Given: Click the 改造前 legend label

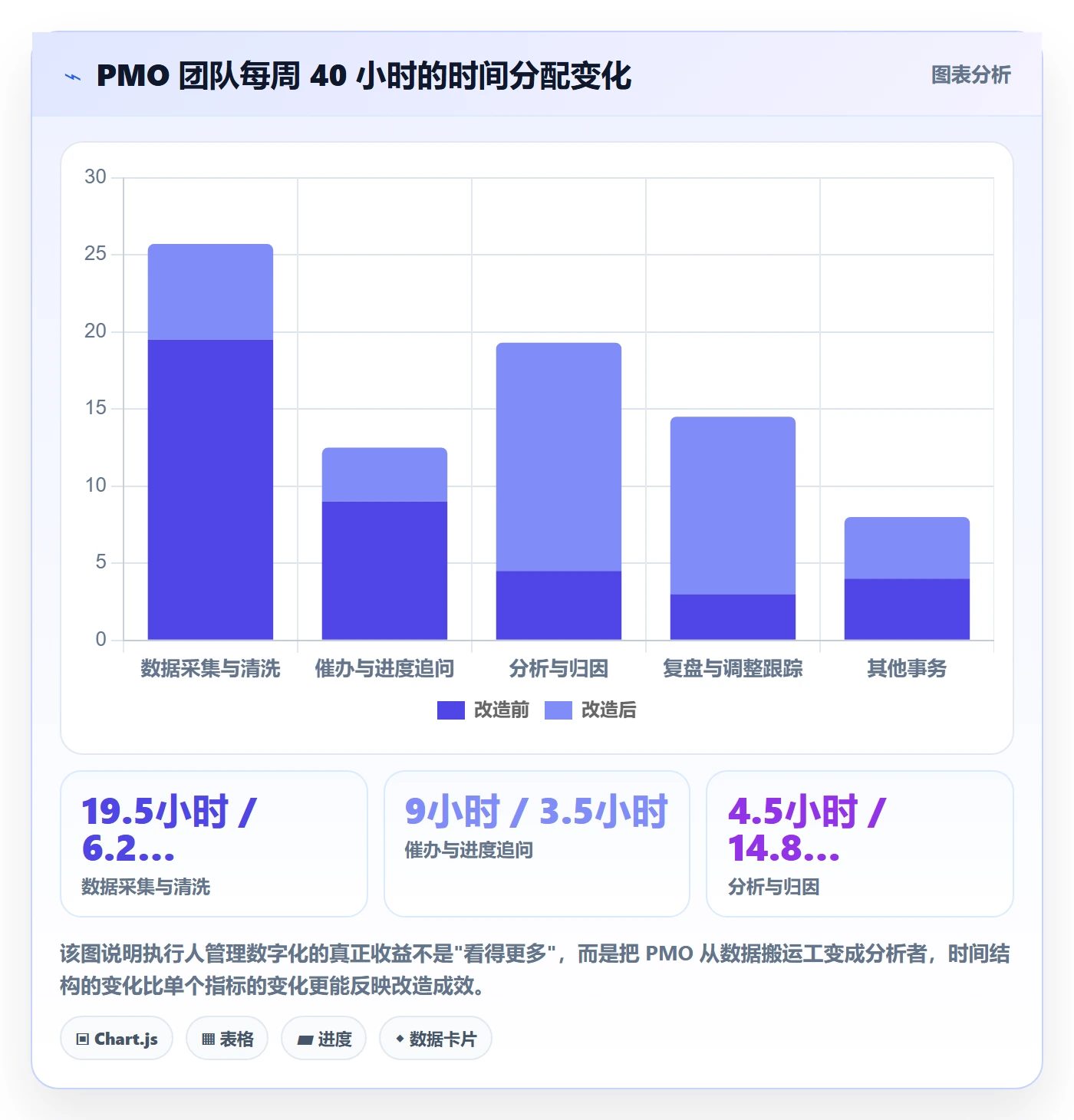Looking at the screenshot, I should (502, 710).
